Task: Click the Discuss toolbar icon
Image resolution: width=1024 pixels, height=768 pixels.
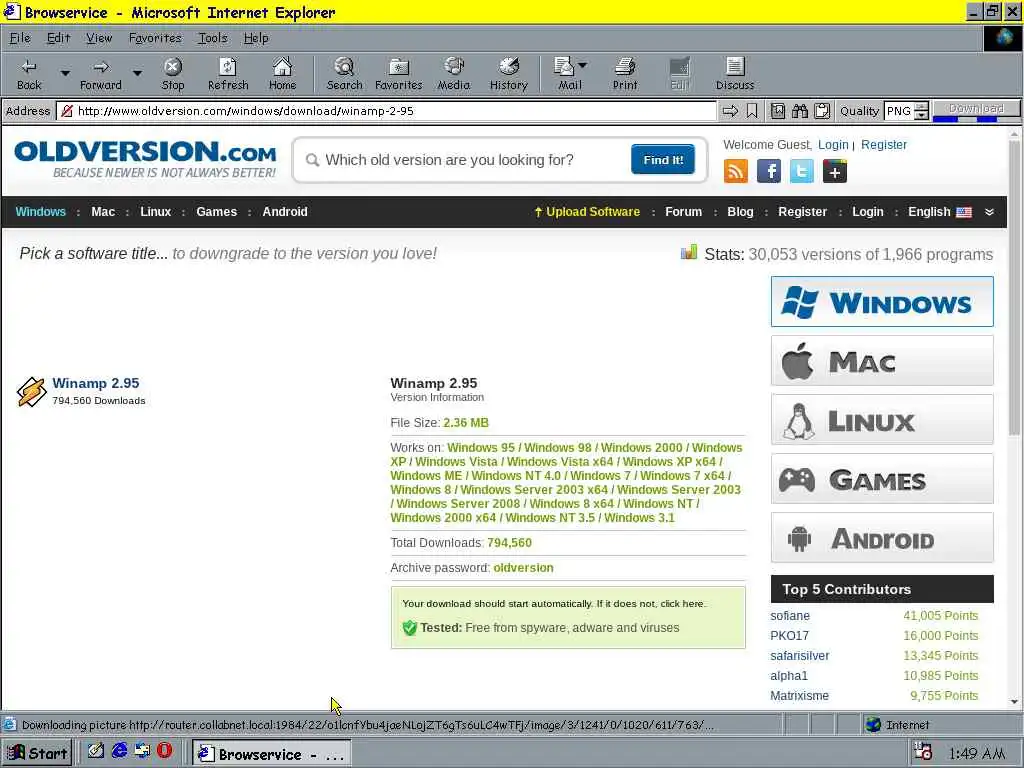Action: [735, 74]
